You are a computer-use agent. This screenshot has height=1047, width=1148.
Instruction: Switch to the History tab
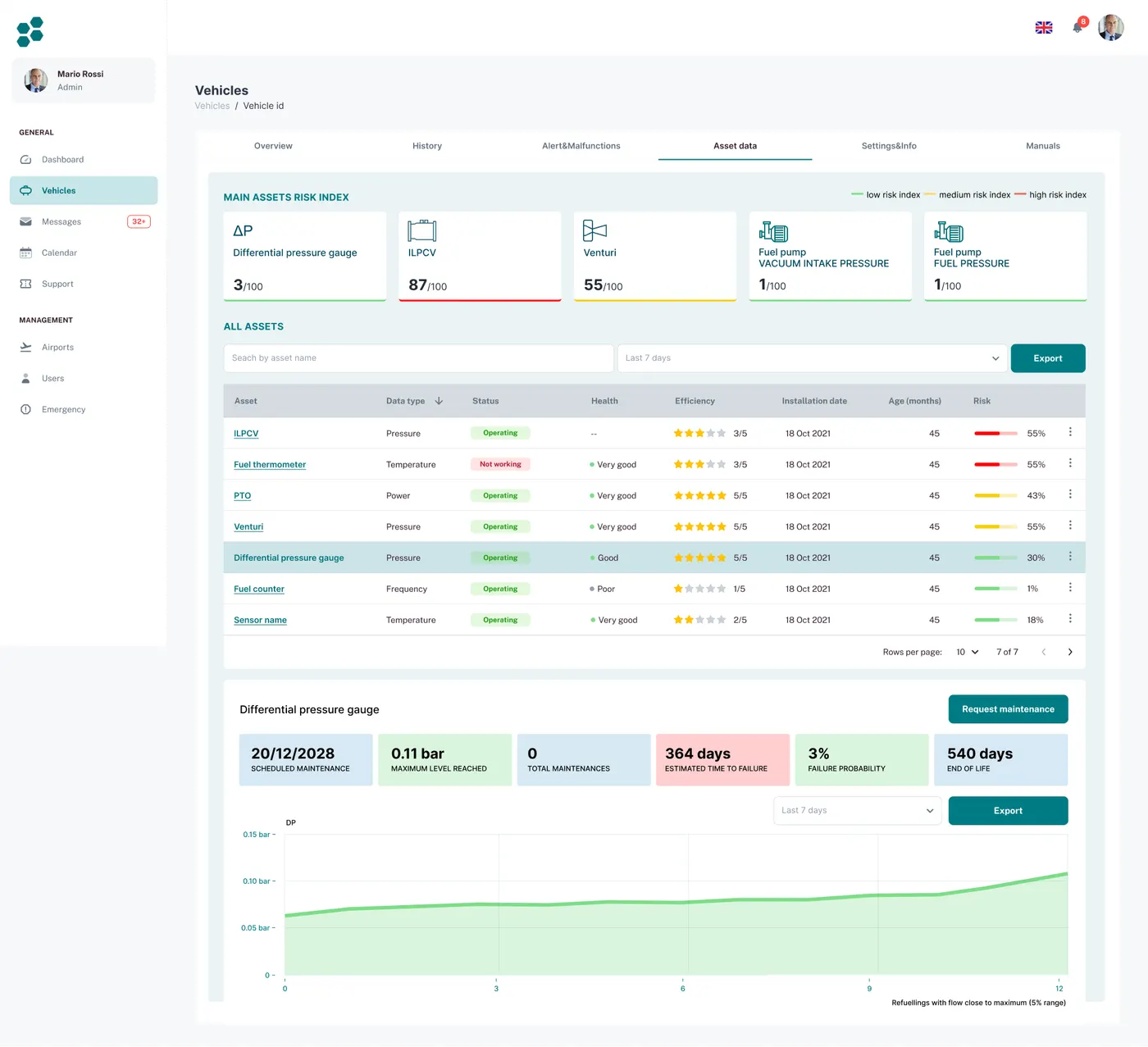(427, 146)
